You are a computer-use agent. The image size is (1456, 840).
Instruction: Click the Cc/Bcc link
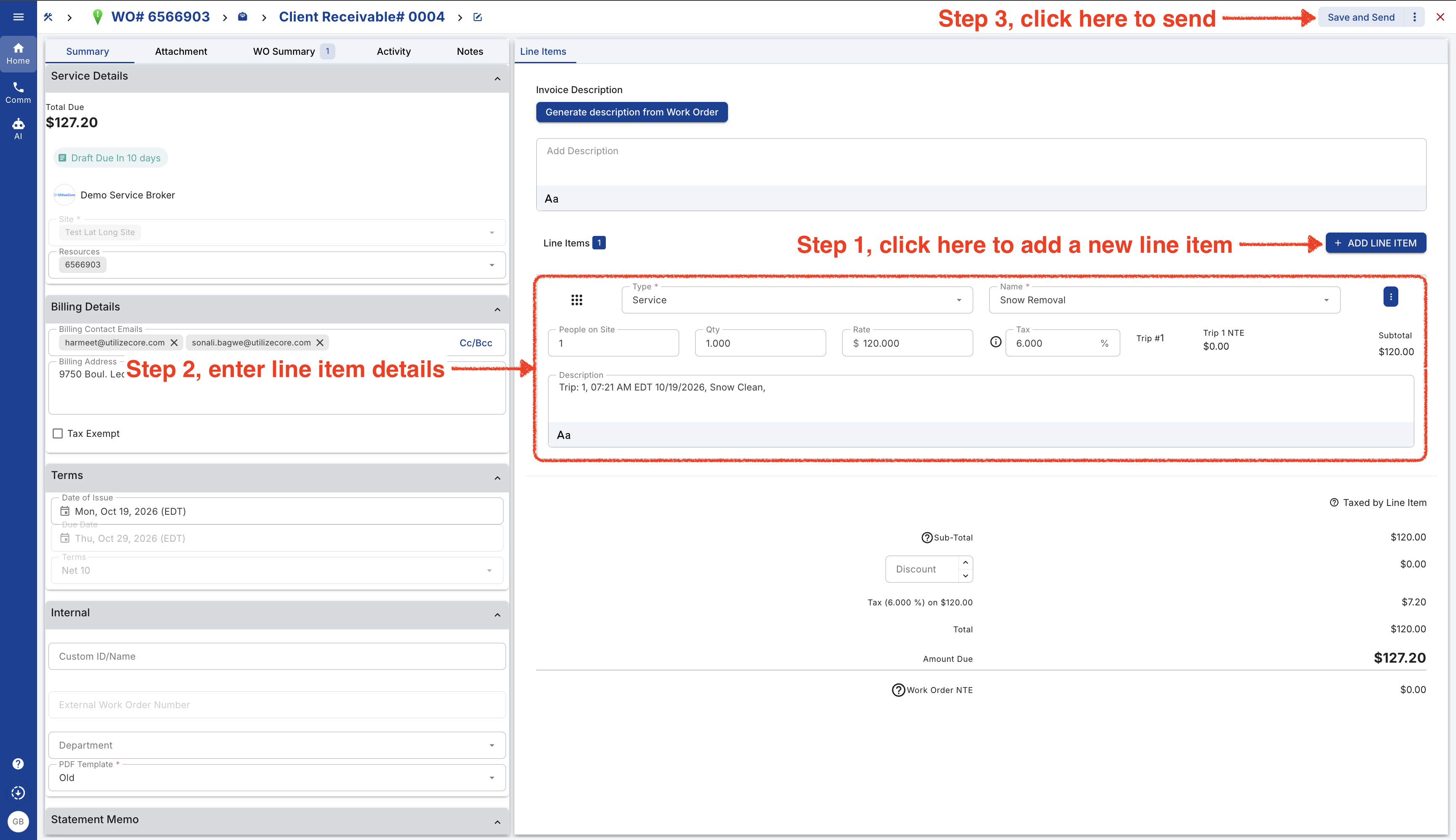[476, 342]
